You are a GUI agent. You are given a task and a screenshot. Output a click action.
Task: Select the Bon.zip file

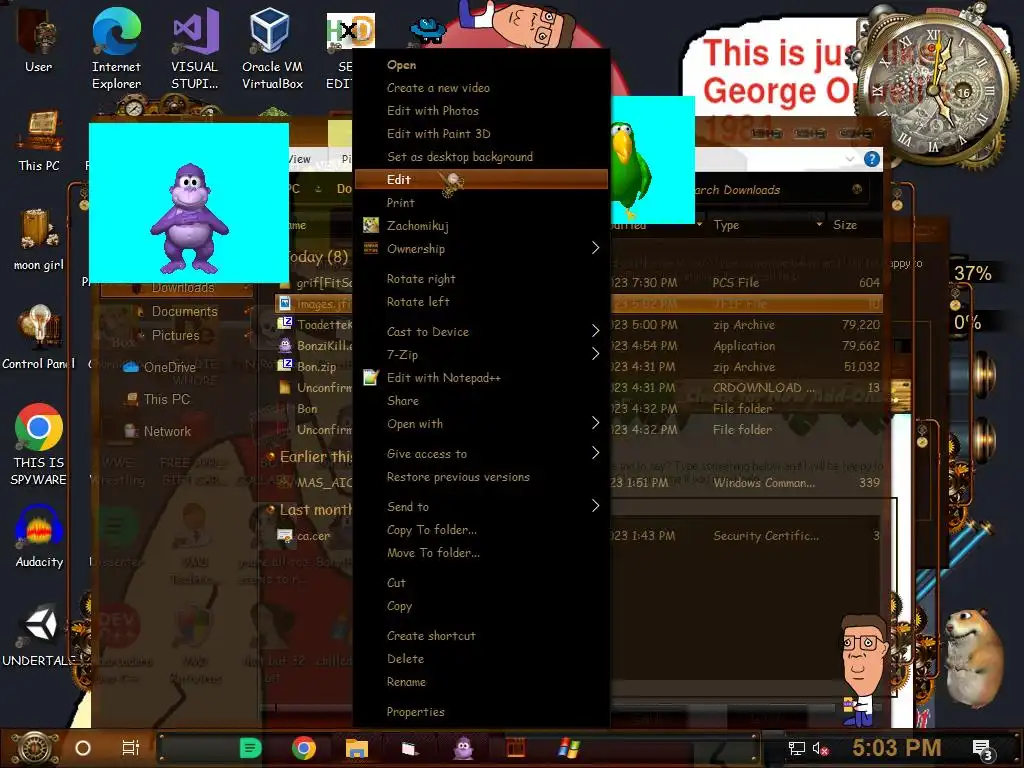coord(316,366)
